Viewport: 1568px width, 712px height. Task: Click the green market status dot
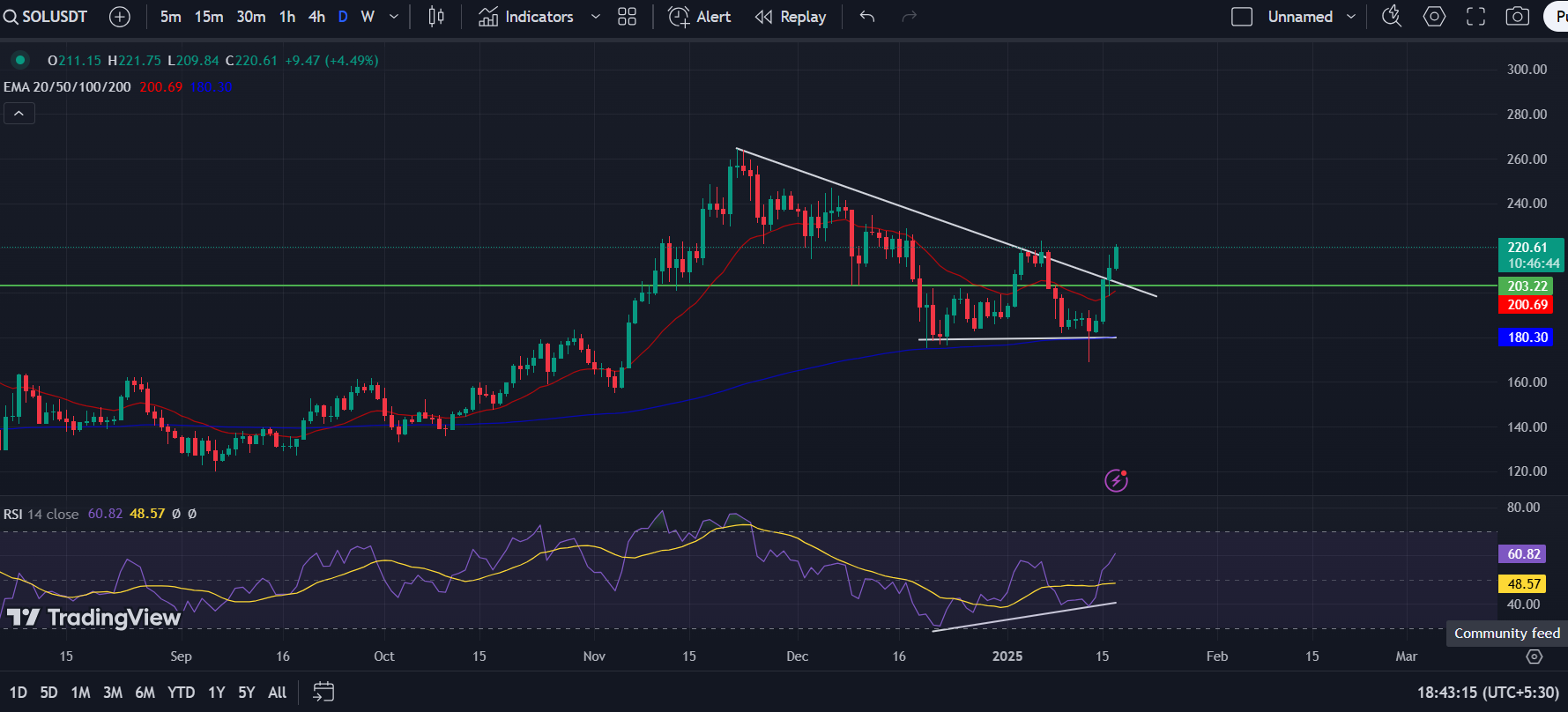tap(19, 60)
